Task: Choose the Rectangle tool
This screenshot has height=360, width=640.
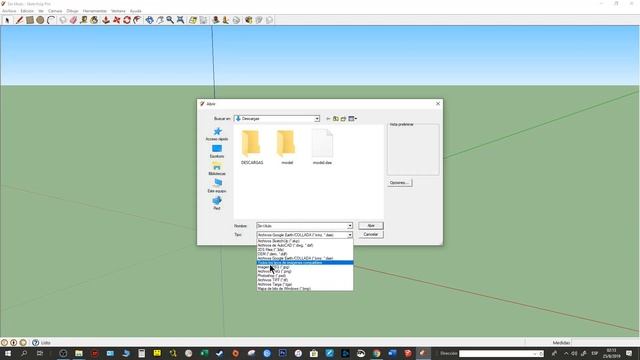Action: [30, 20]
